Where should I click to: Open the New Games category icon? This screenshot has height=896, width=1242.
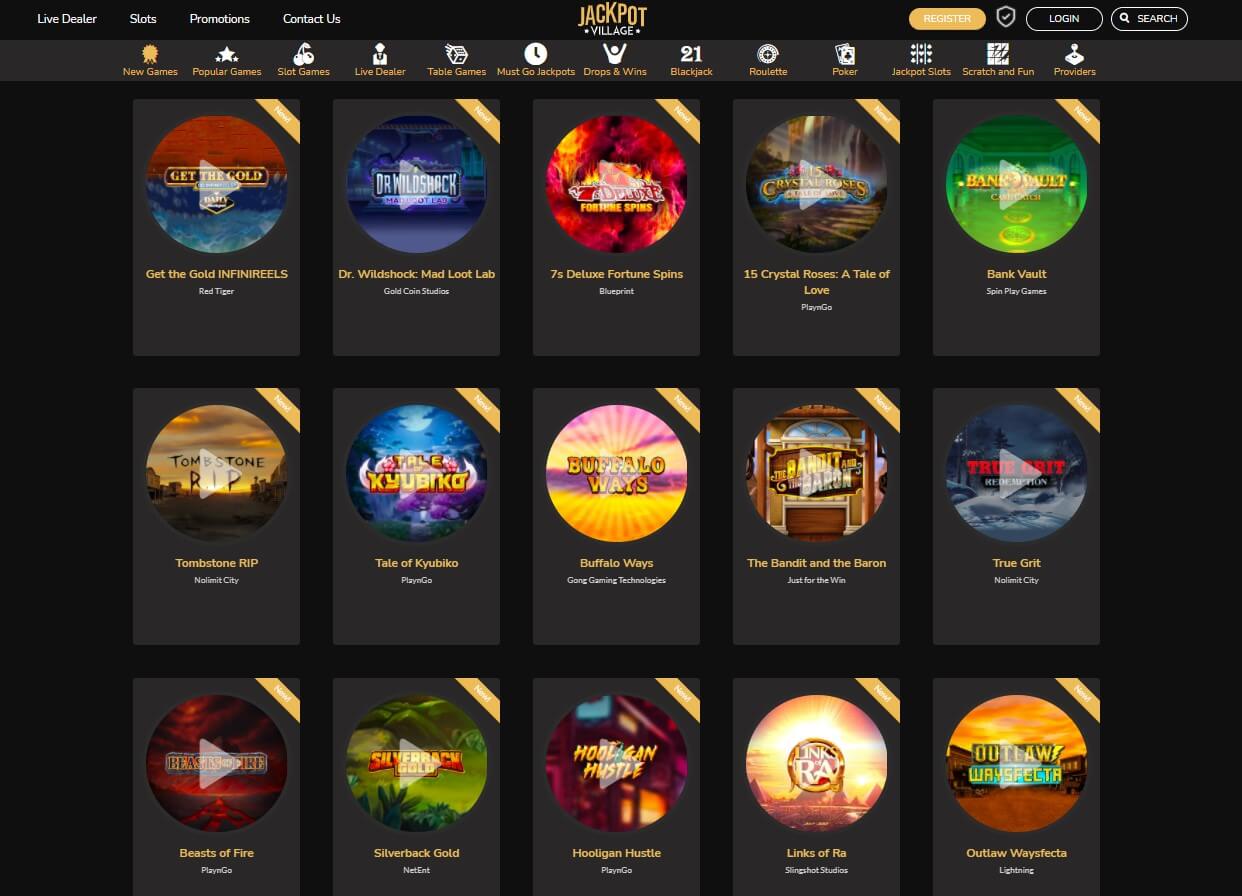[150, 54]
